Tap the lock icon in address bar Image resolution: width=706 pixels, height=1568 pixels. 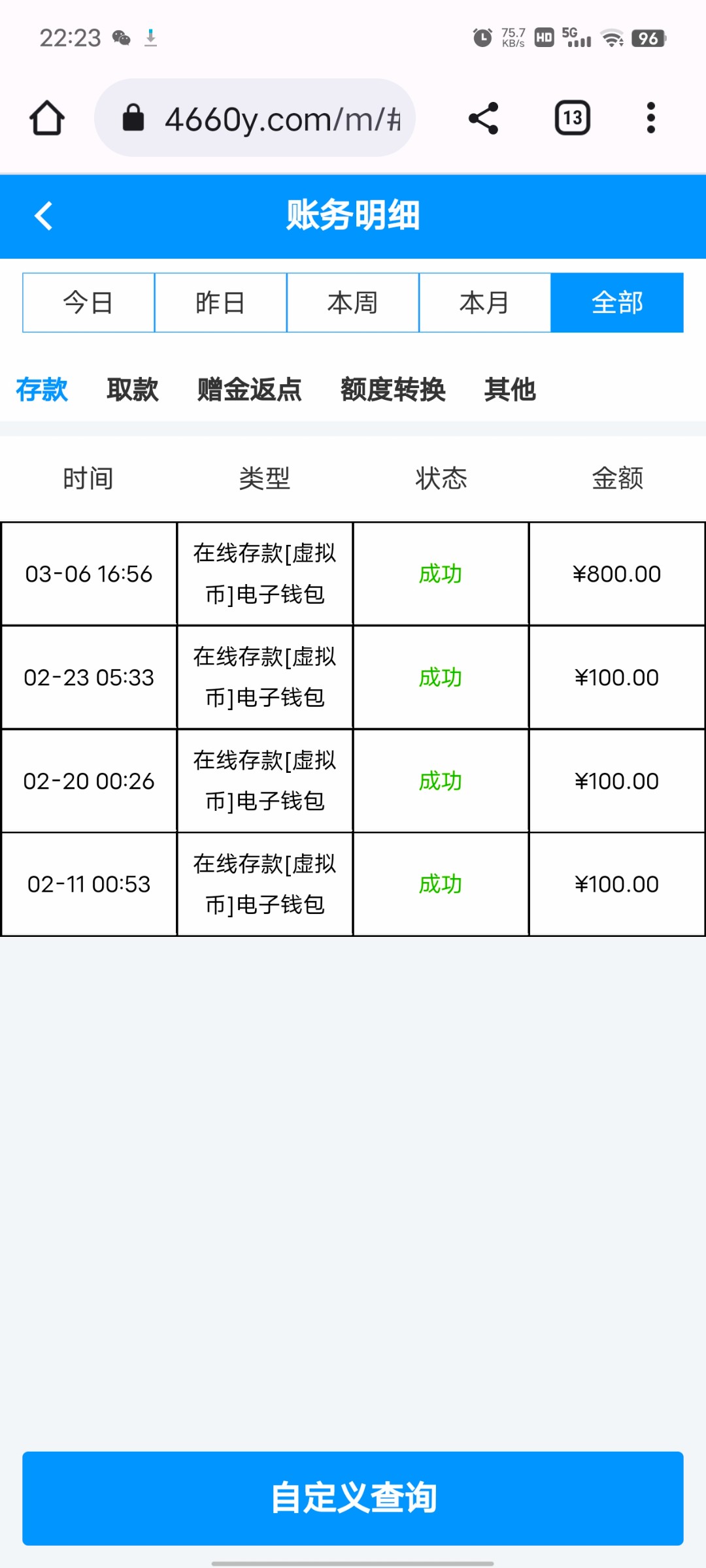(x=133, y=118)
